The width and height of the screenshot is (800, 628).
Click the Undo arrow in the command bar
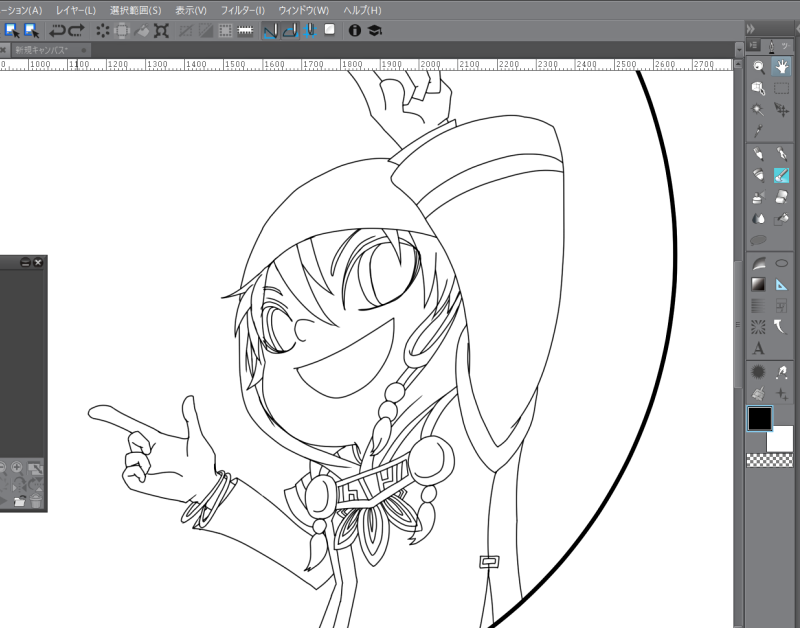[57, 31]
